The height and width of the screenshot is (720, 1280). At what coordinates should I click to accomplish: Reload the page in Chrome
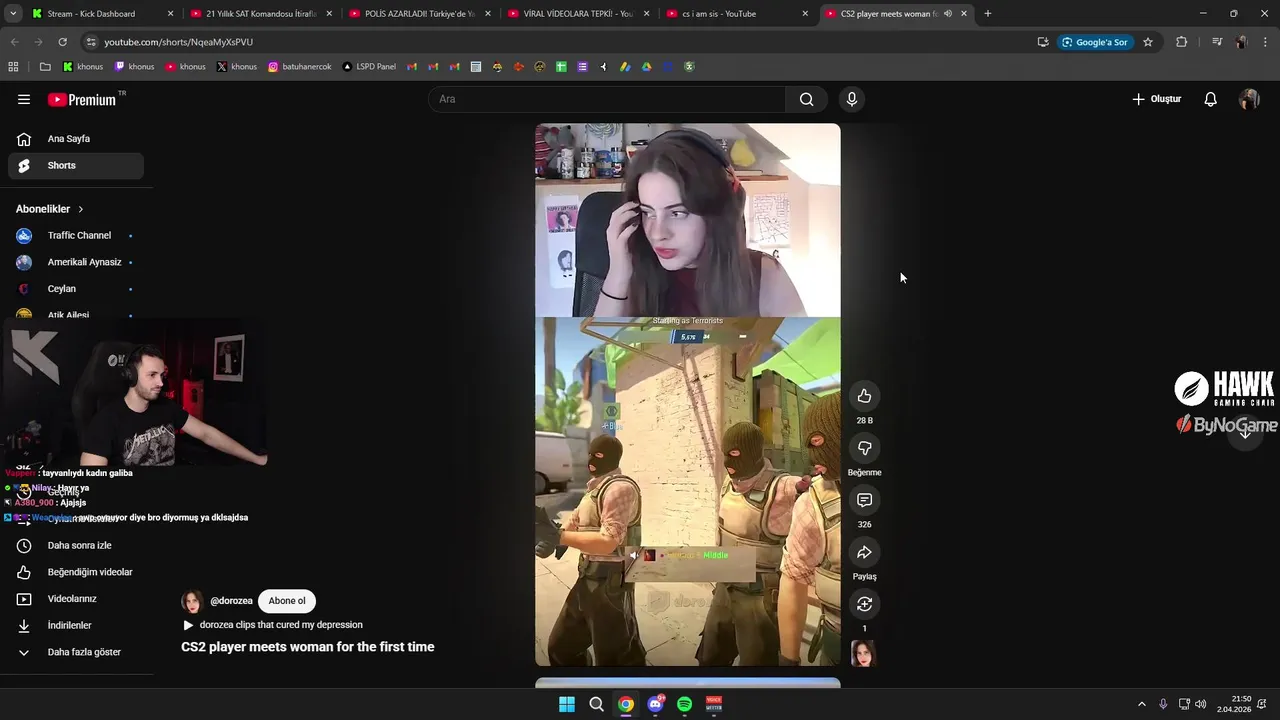(x=62, y=42)
